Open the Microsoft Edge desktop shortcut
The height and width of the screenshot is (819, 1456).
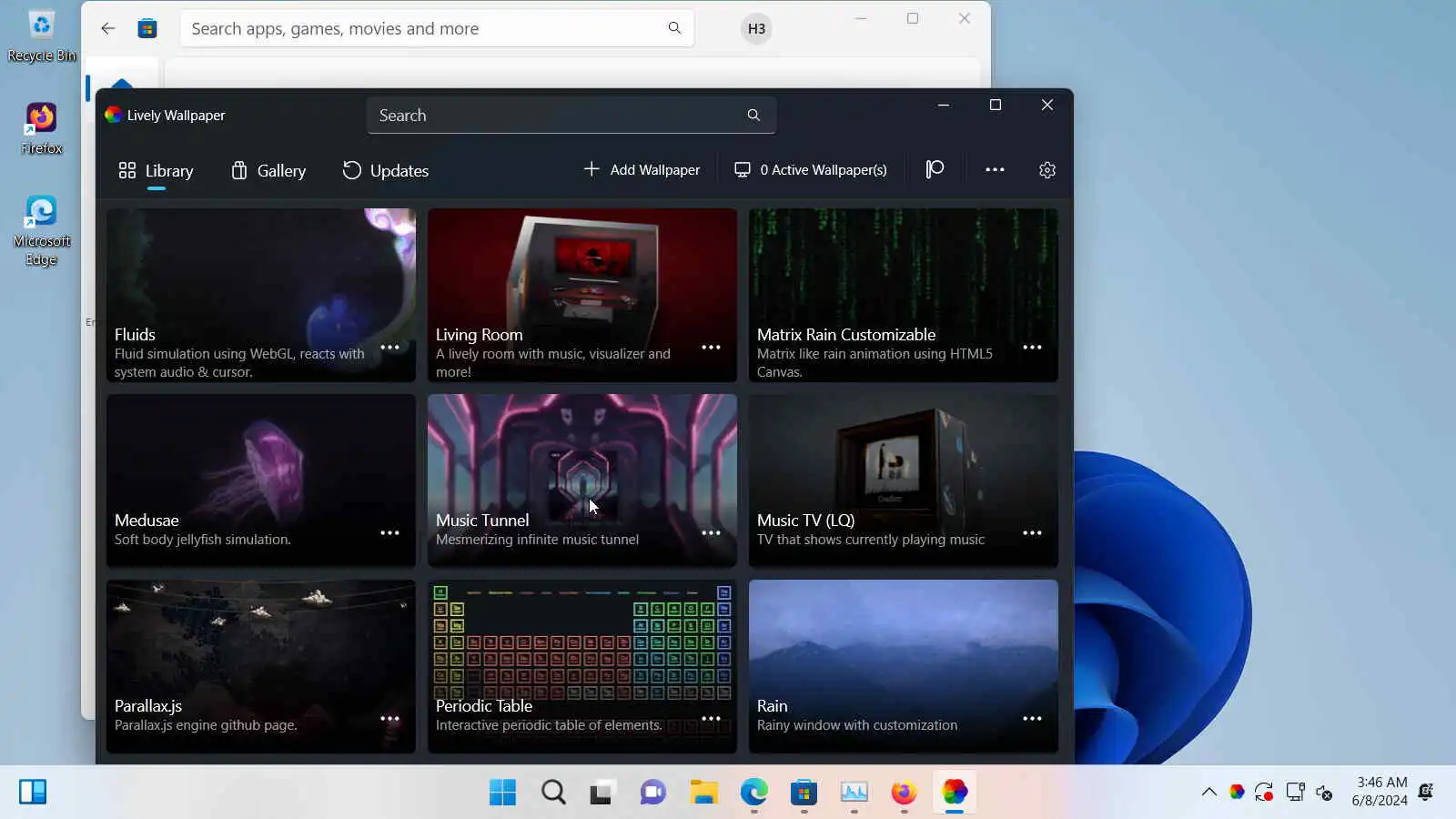tap(42, 231)
